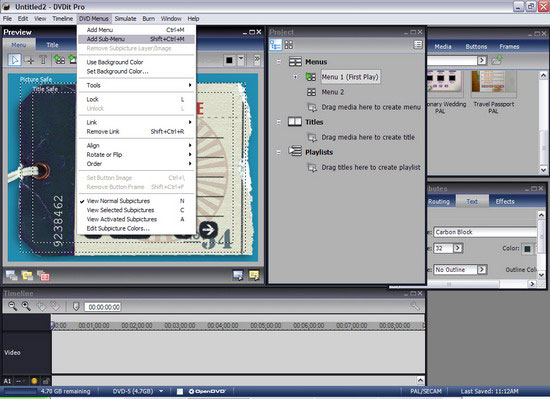This screenshot has width=550, height=399.
Task: Click the OpenDVD checkbox in status bar
Action: click(x=180, y=392)
